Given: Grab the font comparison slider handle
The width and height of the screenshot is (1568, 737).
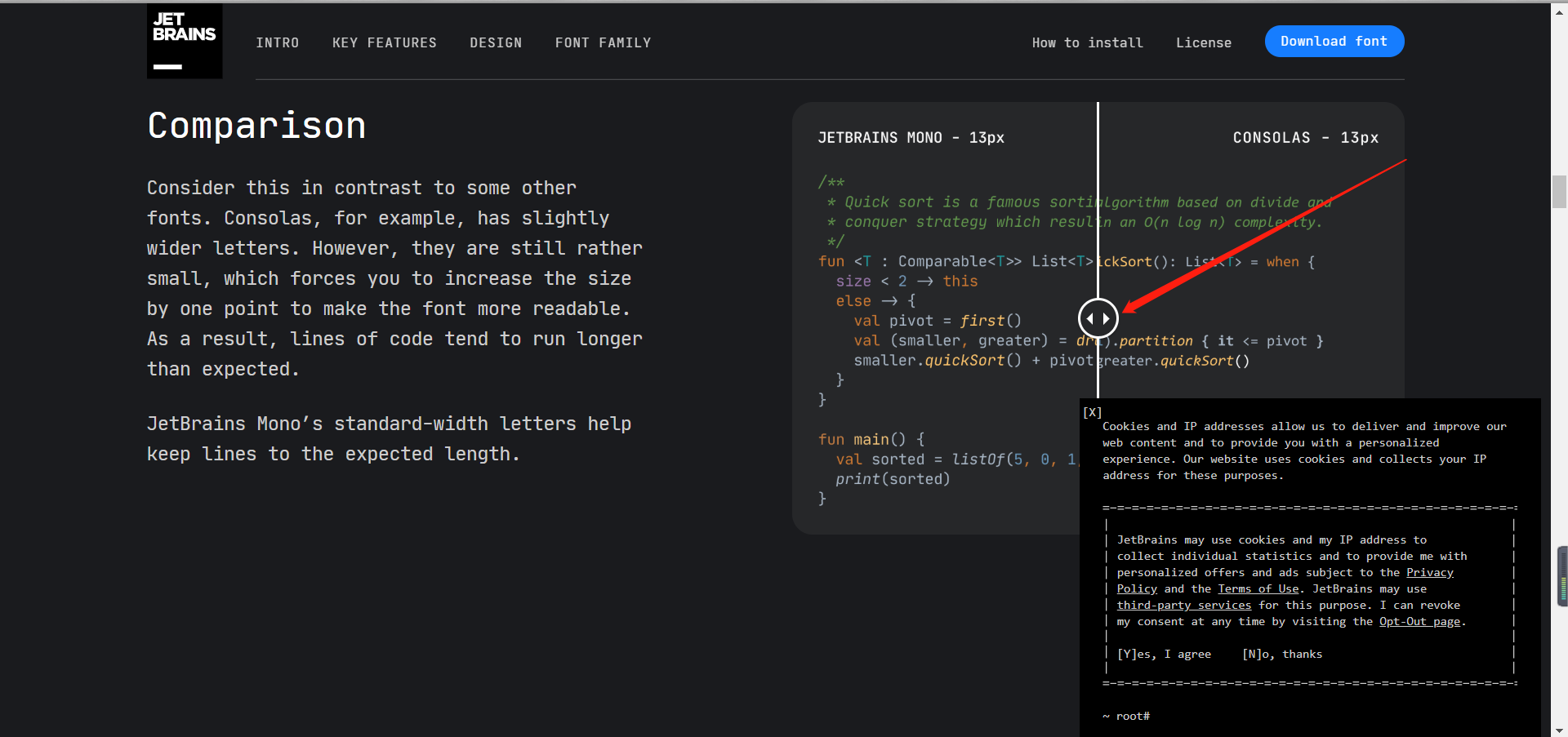Looking at the screenshot, I should click(1098, 318).
